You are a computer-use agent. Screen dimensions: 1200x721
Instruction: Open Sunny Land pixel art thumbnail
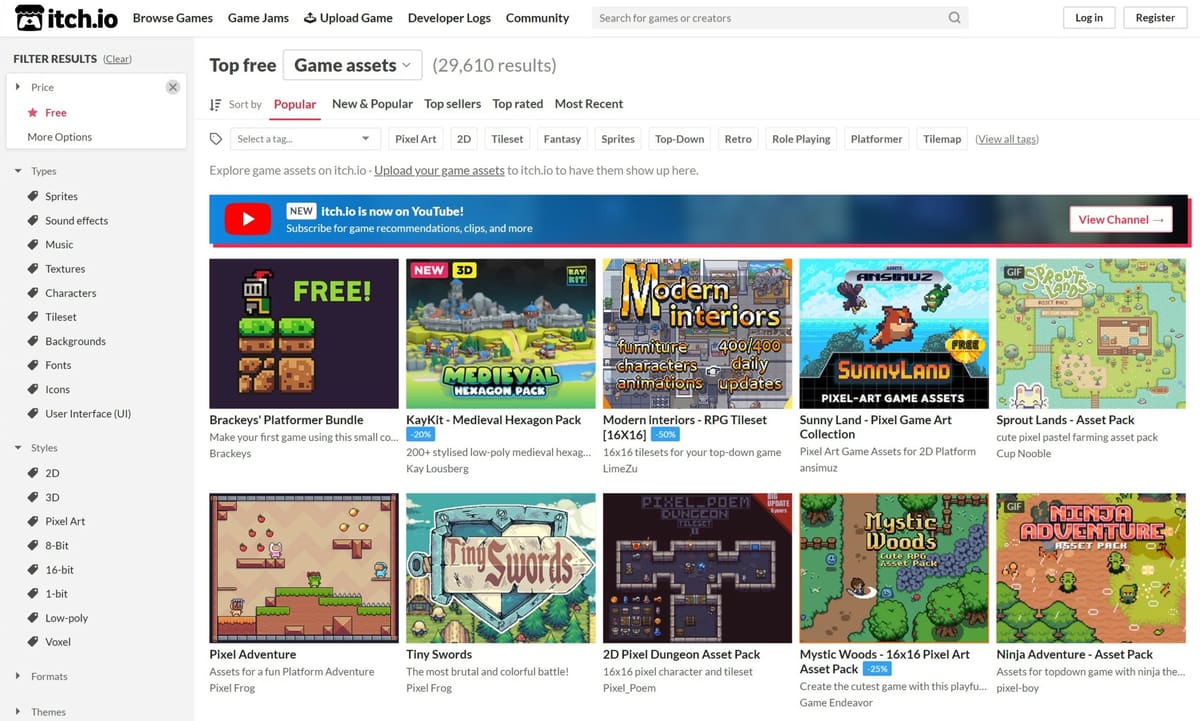[895, 334]
